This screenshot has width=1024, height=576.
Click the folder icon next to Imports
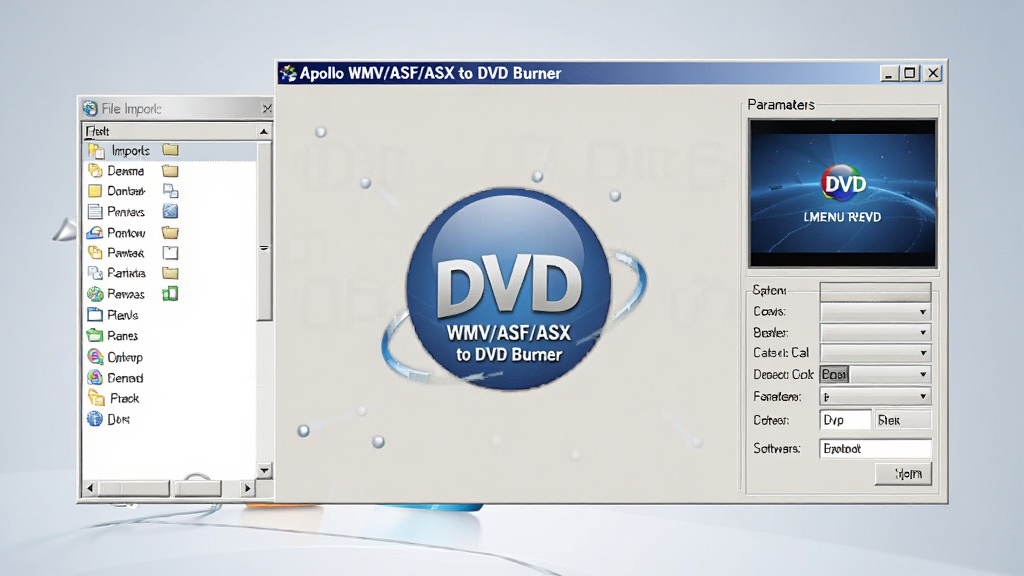[170, 150]
